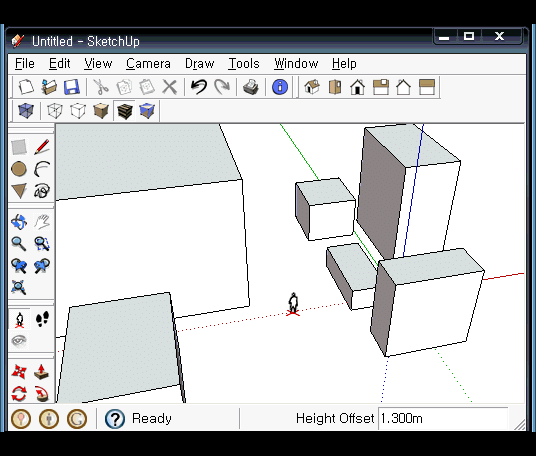Switch to Right view icon
536x456 pixels.
pyautogui.click(x=381, y=87)
